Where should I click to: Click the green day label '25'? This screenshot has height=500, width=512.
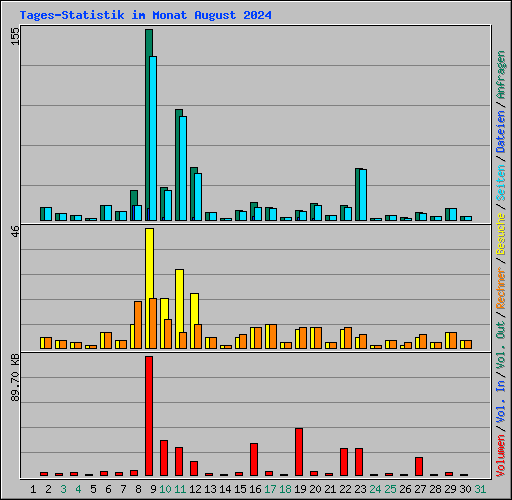(390, 489)
